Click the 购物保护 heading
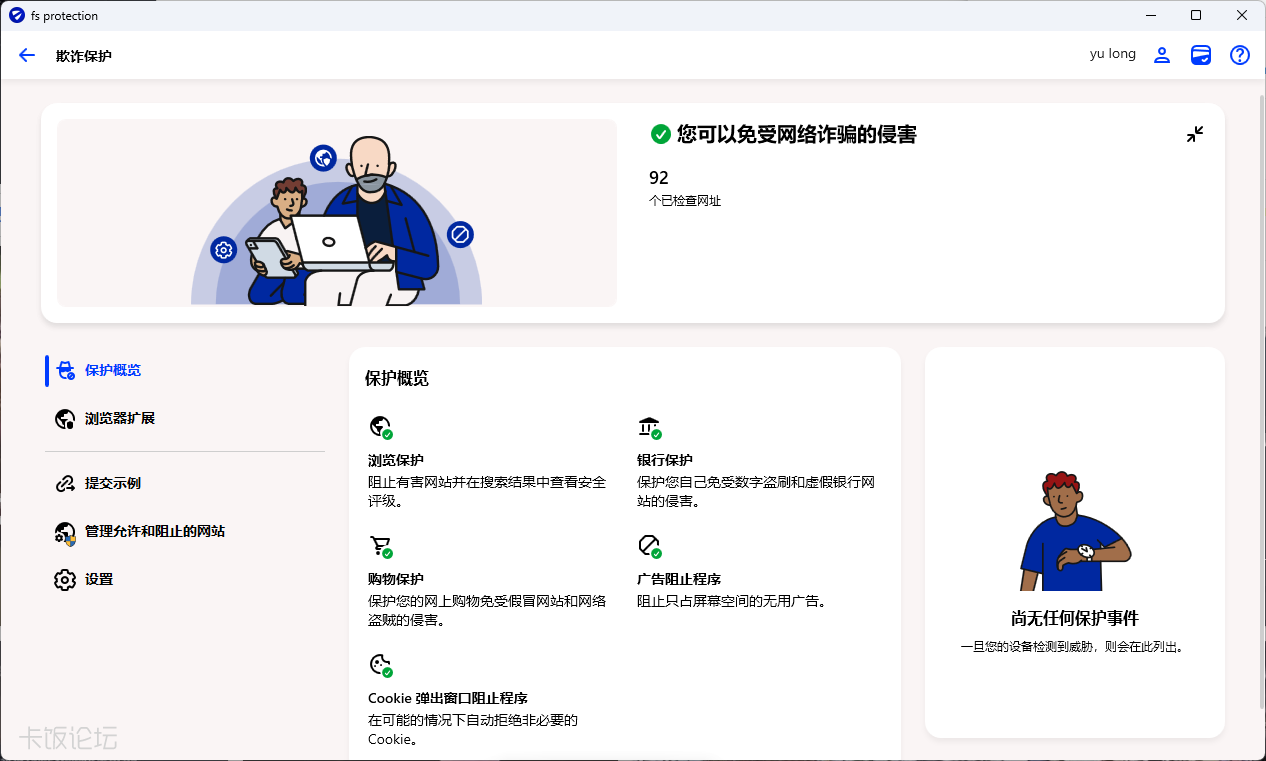This screenshot has width=1266, height=761. coord(396,579)
